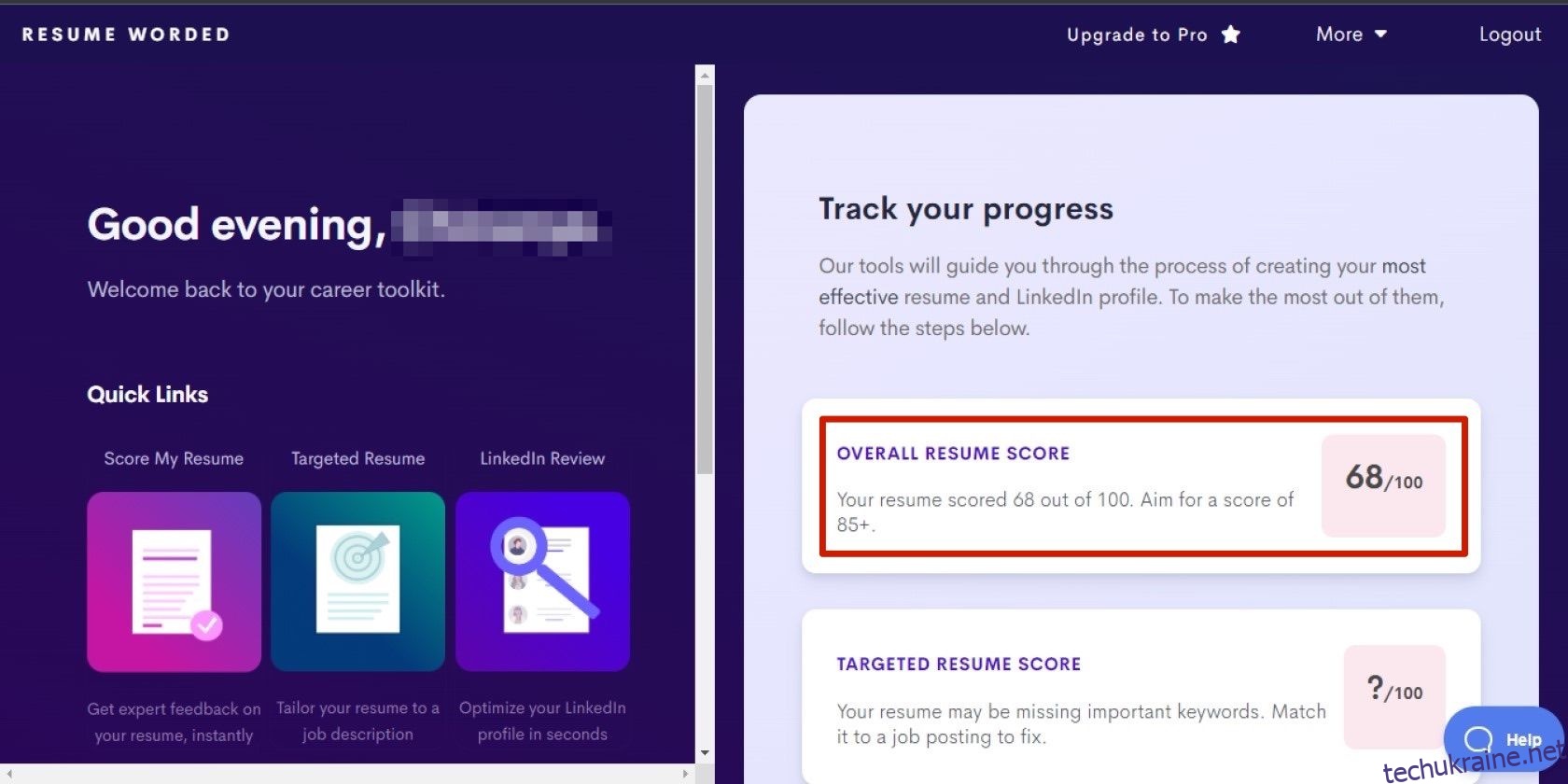Click the Upgrade to Pro star icon
This screenshot has width=1568, height=784.
click(x=1231, y=35)
